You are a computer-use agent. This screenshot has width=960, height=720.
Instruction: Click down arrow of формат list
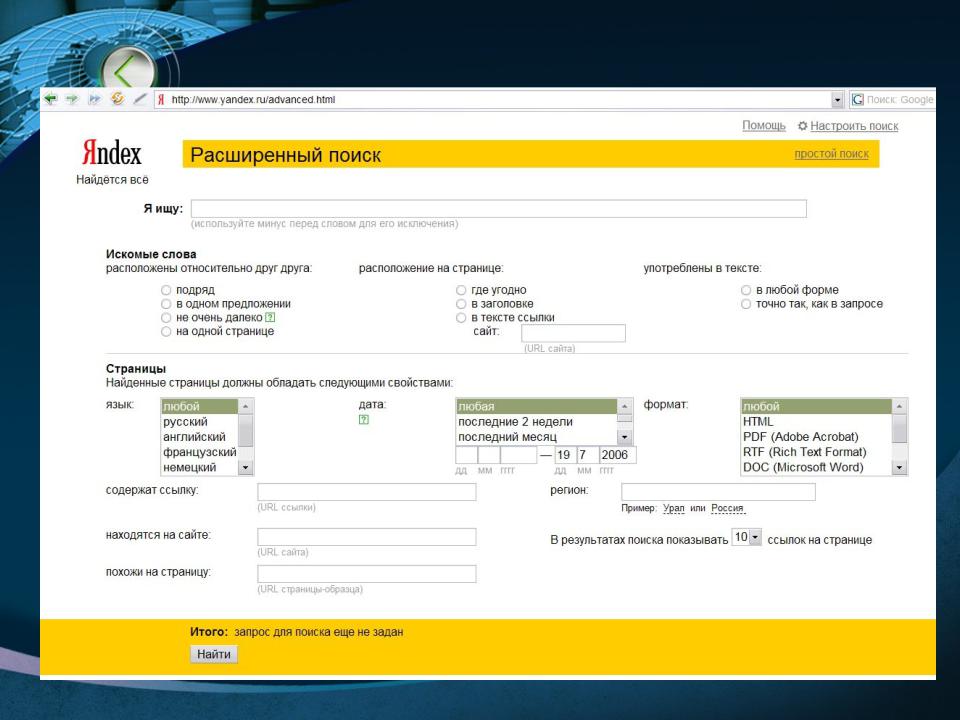click(x=899, y=467)
